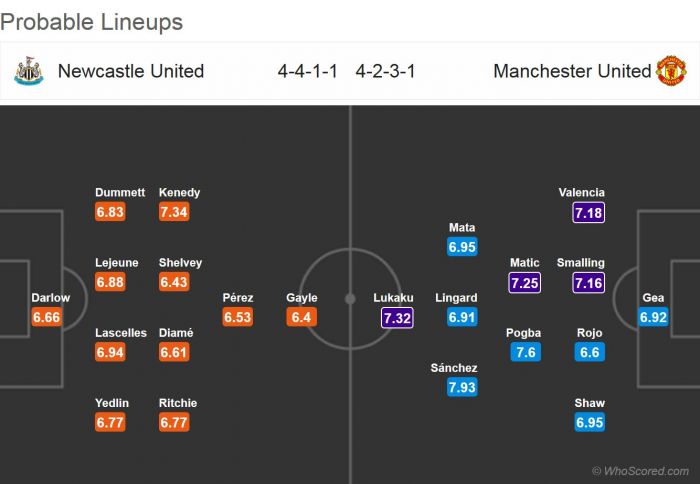Click Valencia's 7.18 rating badge
Image resolution: width=700 pixels, height=484 pixels.
(590, 212)
